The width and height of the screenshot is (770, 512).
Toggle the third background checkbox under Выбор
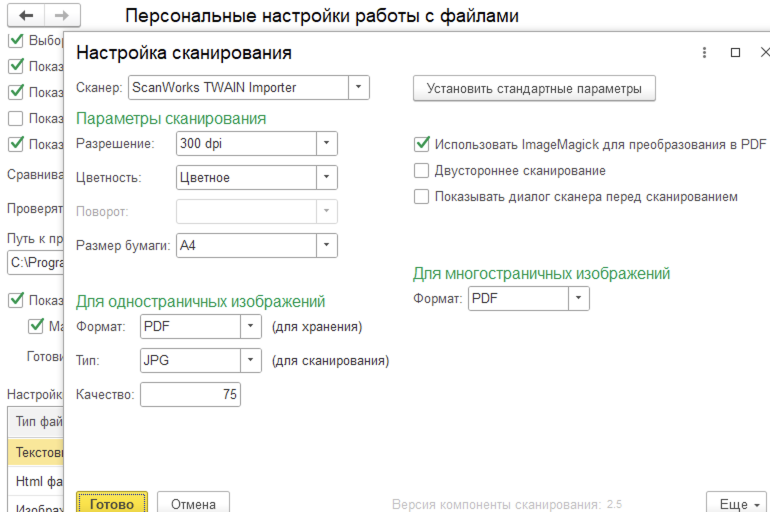pos(16,92)
